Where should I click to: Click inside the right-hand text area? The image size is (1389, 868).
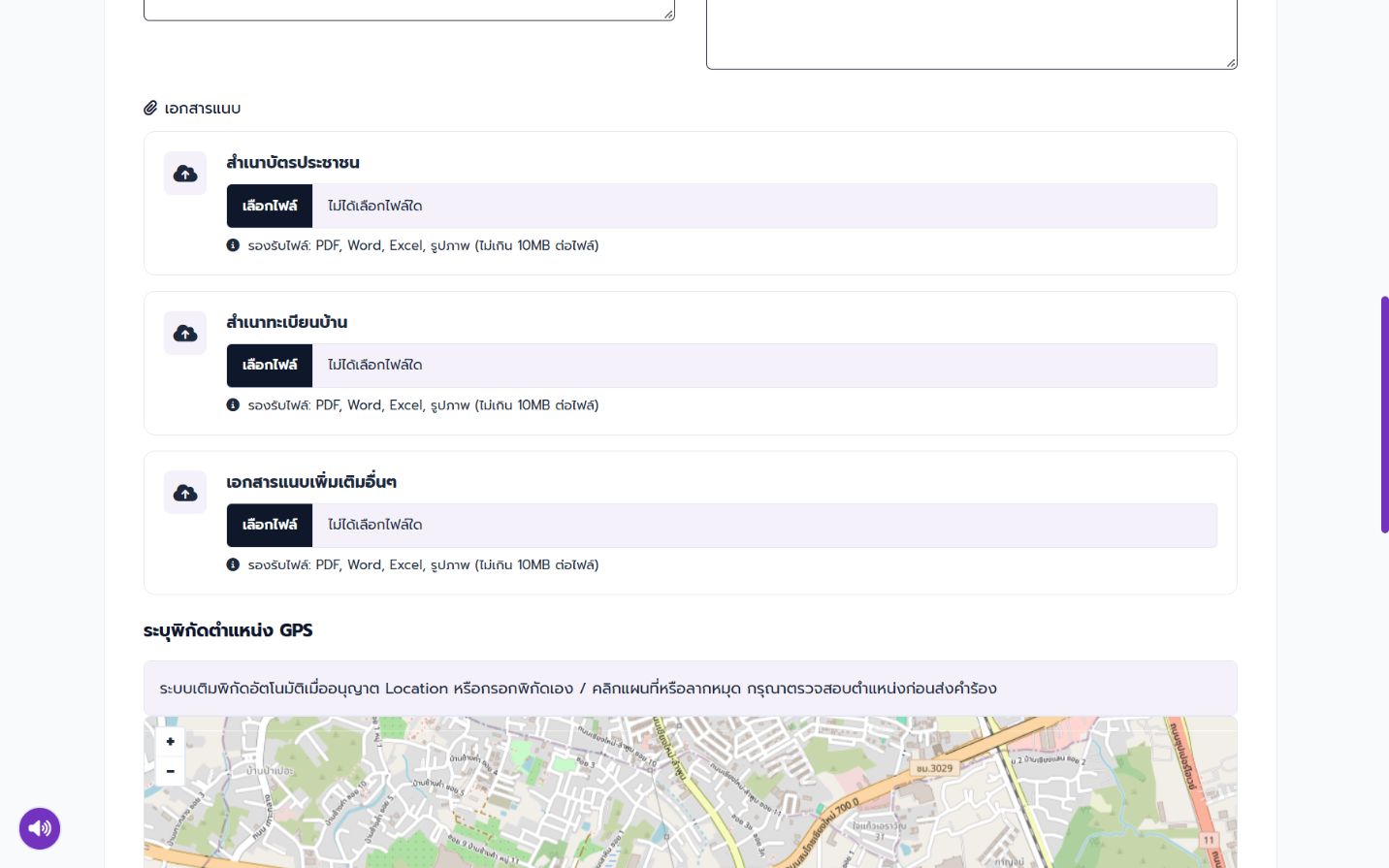[972, 34]
